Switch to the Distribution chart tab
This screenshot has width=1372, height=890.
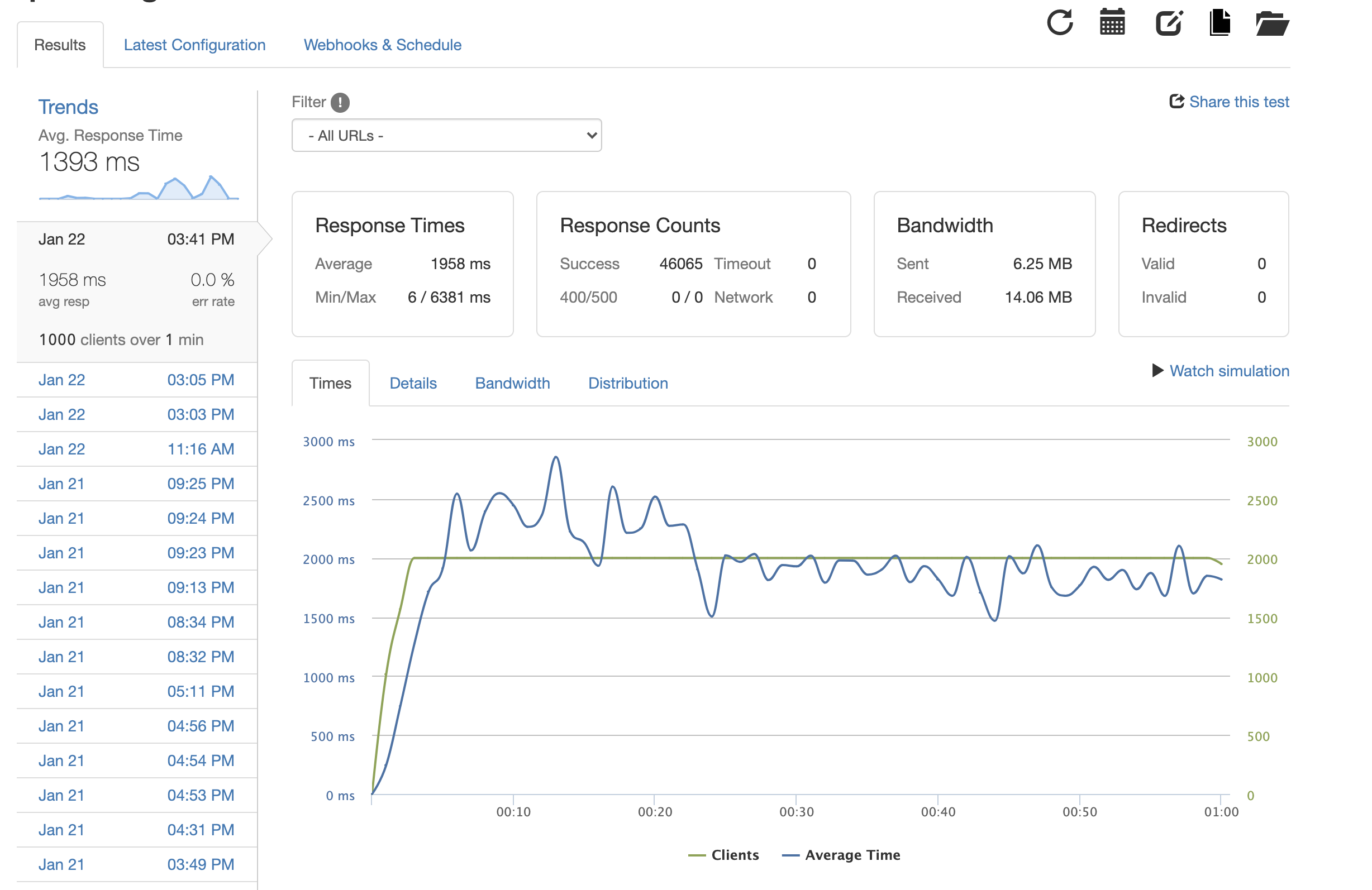point(628,383)
